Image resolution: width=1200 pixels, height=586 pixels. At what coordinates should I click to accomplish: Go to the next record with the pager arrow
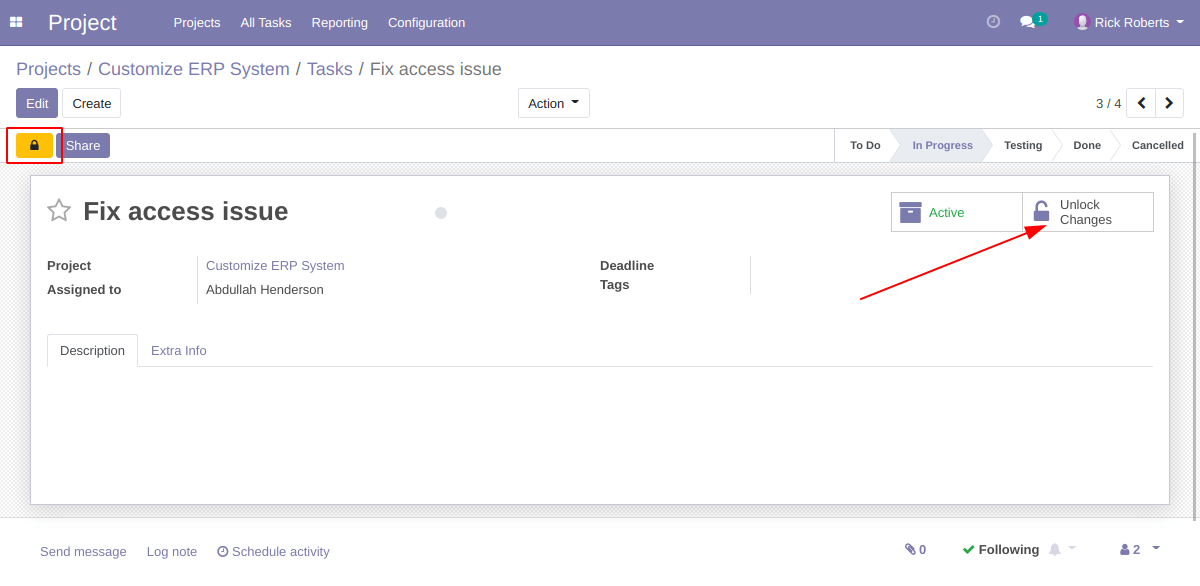[1169, 102]
